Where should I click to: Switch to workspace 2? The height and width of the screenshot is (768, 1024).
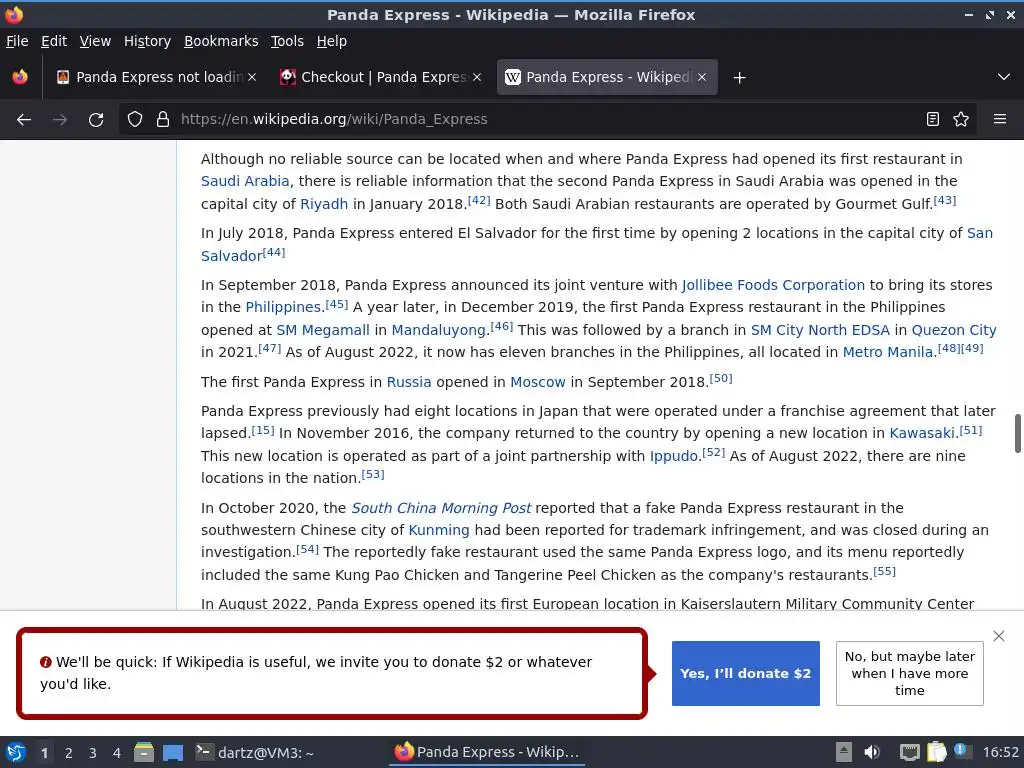[69, 753]
